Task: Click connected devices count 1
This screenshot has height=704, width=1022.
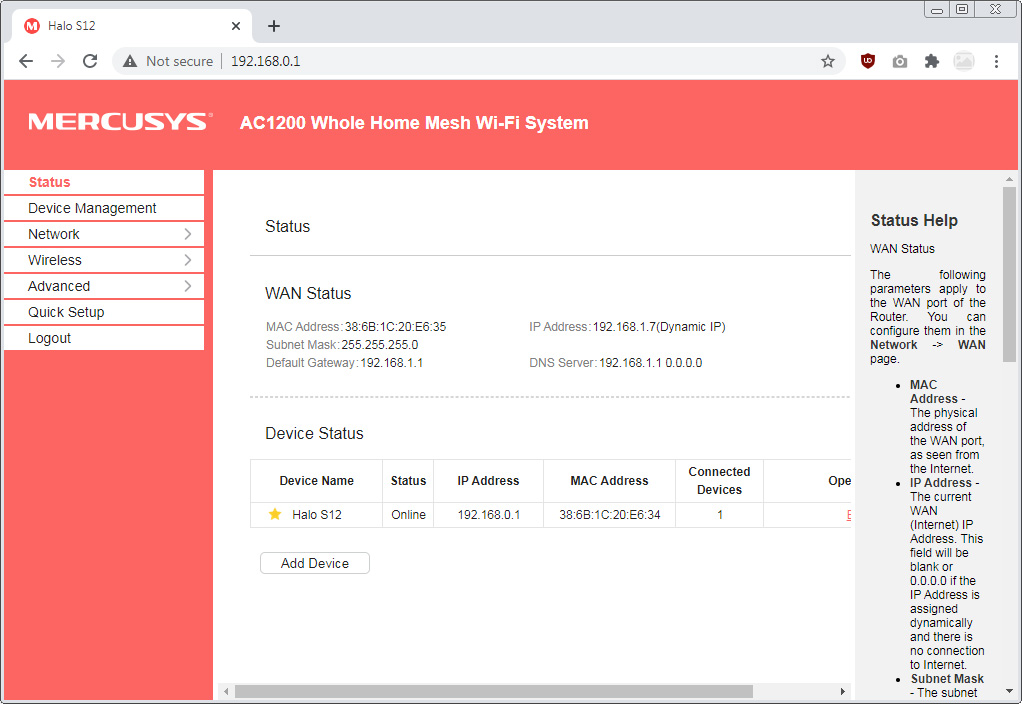Action: pos(720,514)
